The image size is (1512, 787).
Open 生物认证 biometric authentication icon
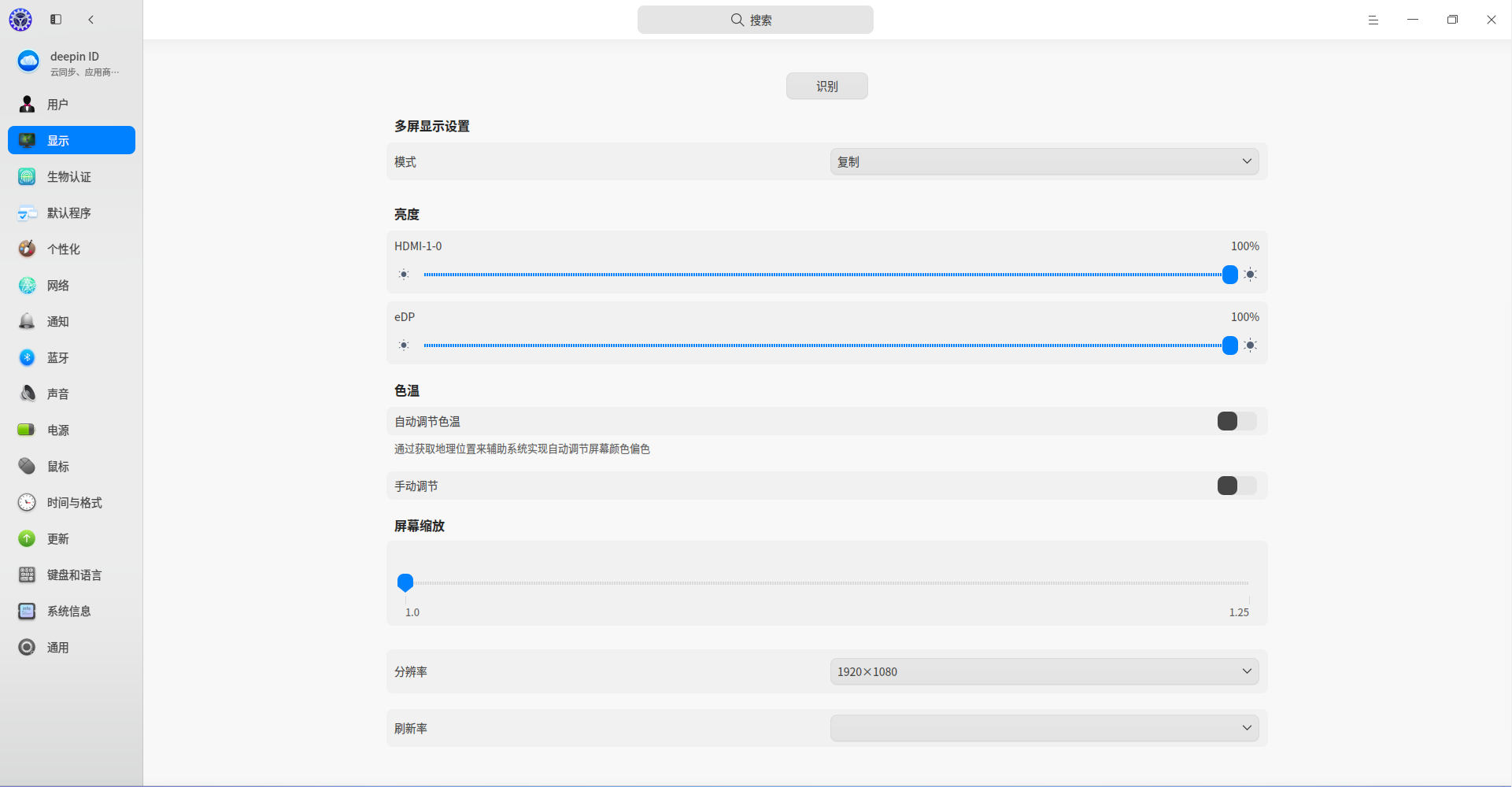click(x=28, y=176)
